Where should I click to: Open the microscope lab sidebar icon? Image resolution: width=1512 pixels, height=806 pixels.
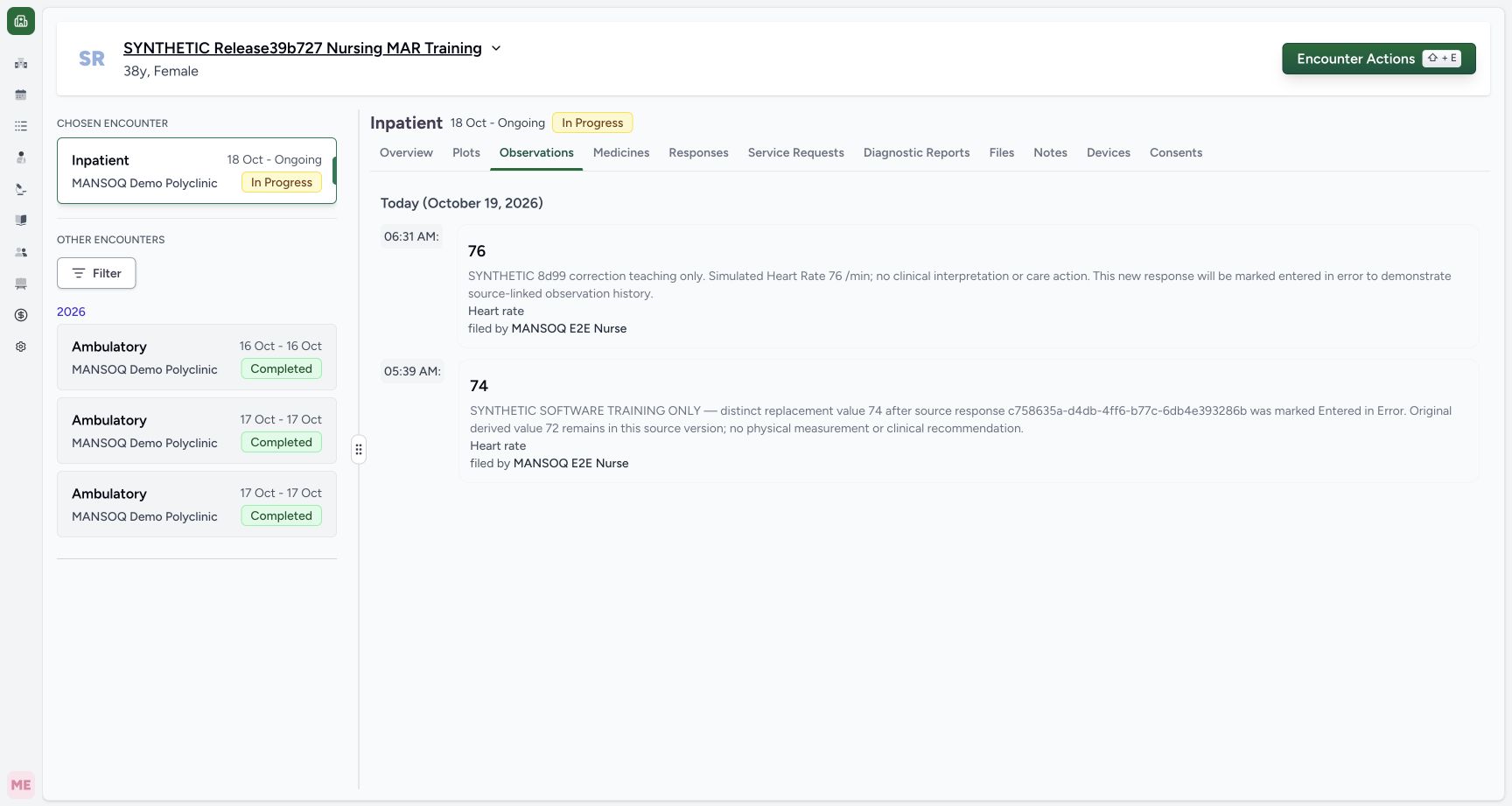click(x=21, y=189)
